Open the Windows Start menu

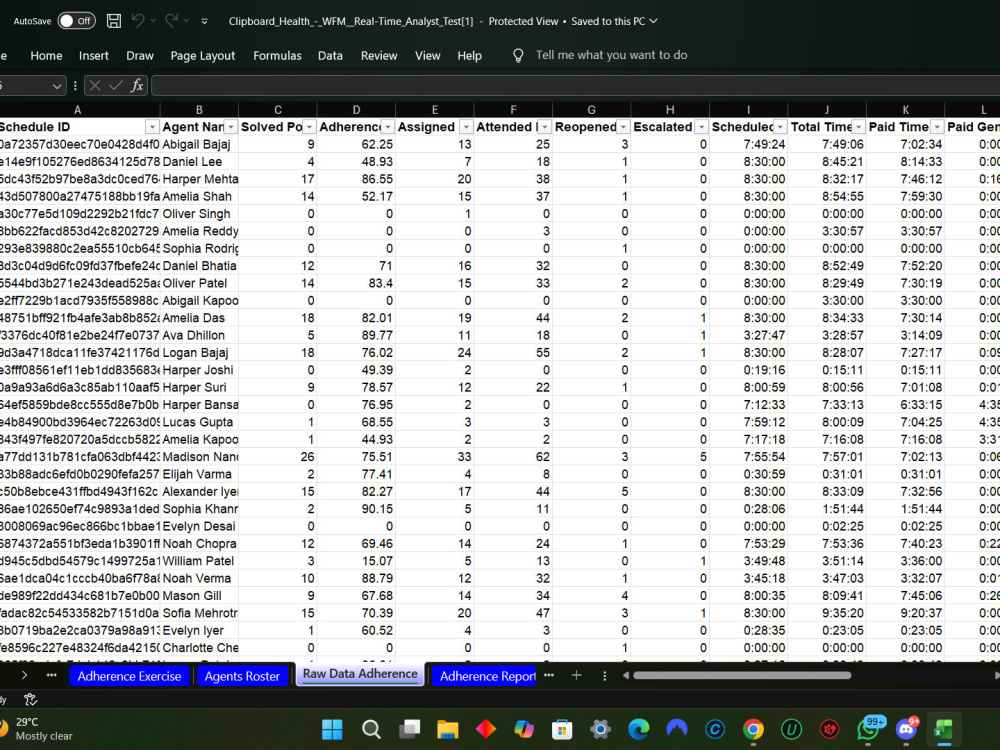pos(332,729)
